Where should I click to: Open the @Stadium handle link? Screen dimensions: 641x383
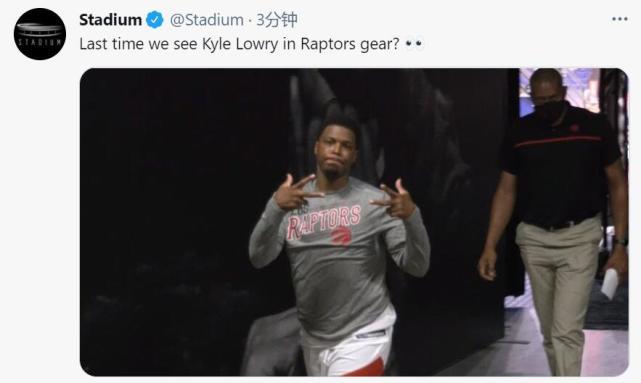pos(207,20)
